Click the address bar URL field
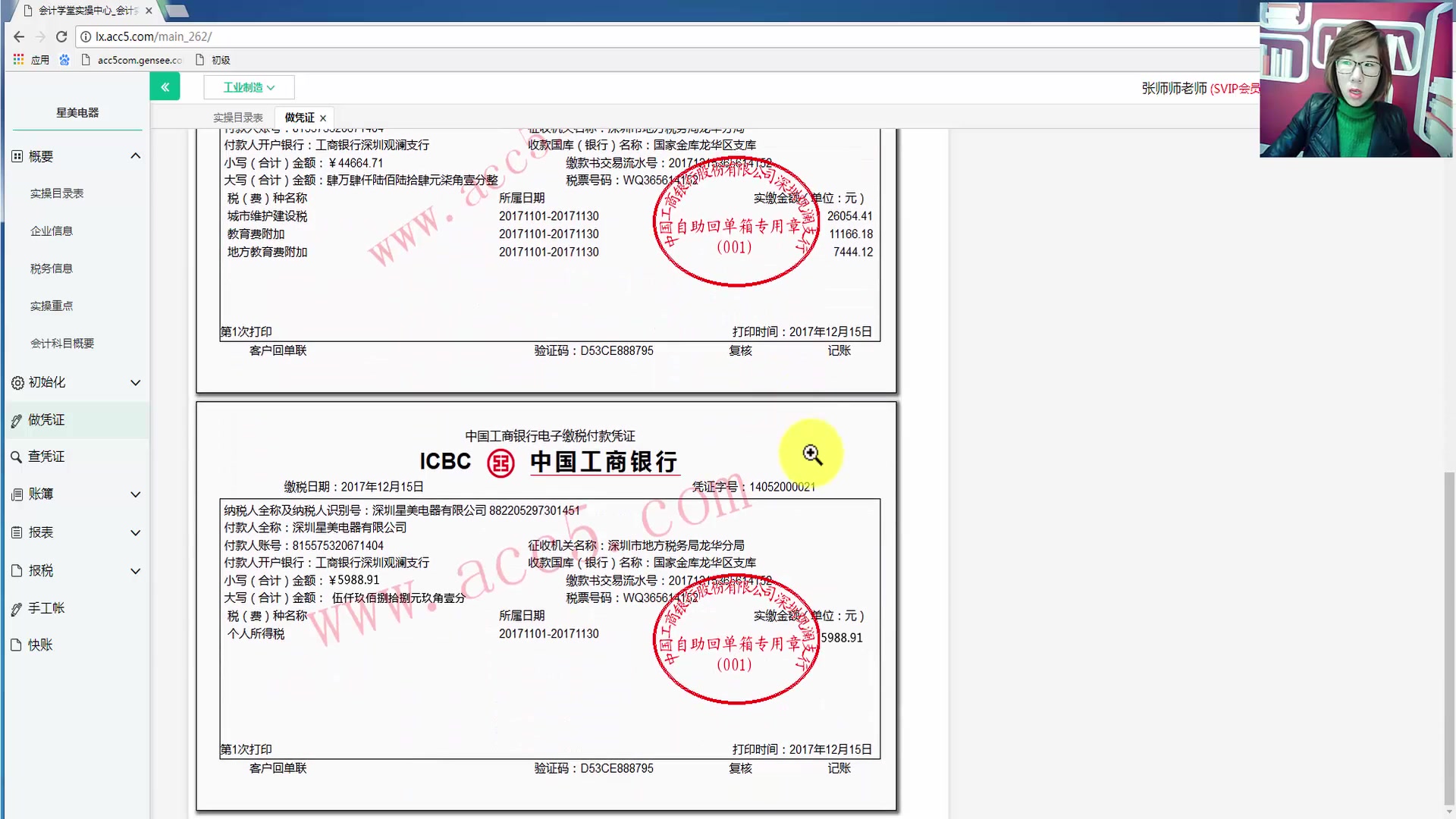This screenshot has height=819, width=1456. point(667,36)
